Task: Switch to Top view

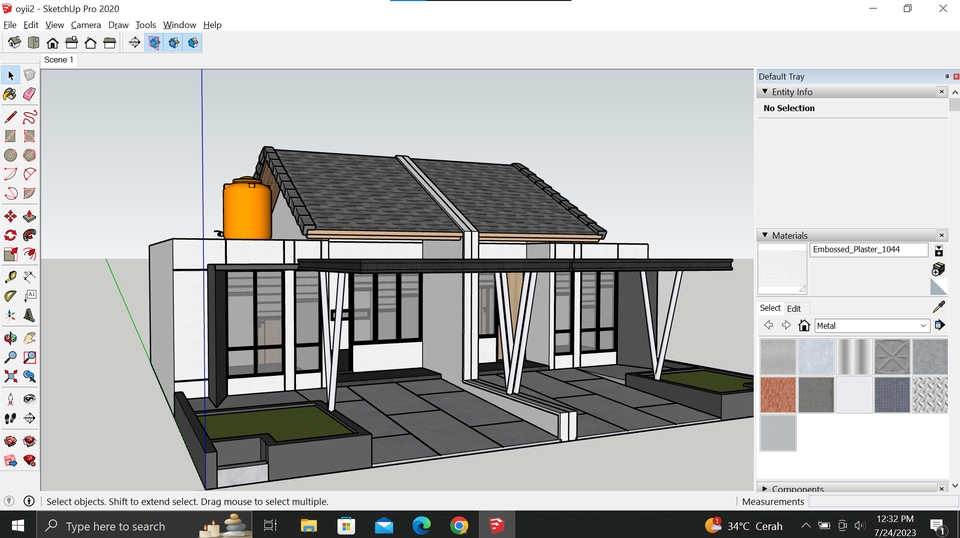Action: click(34, 43)
